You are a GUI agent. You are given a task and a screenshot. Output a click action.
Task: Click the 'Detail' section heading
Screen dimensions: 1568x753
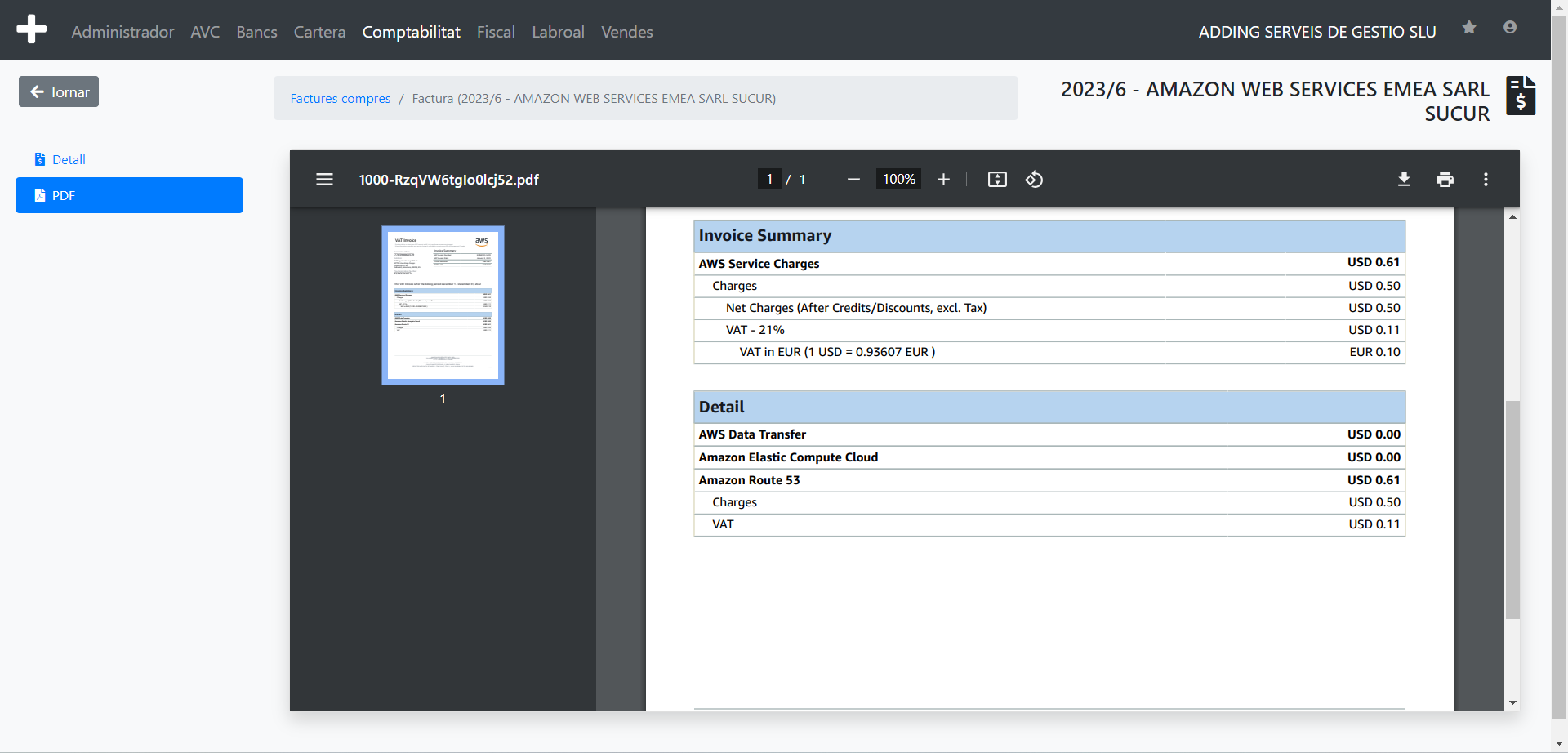pos(721,407)
